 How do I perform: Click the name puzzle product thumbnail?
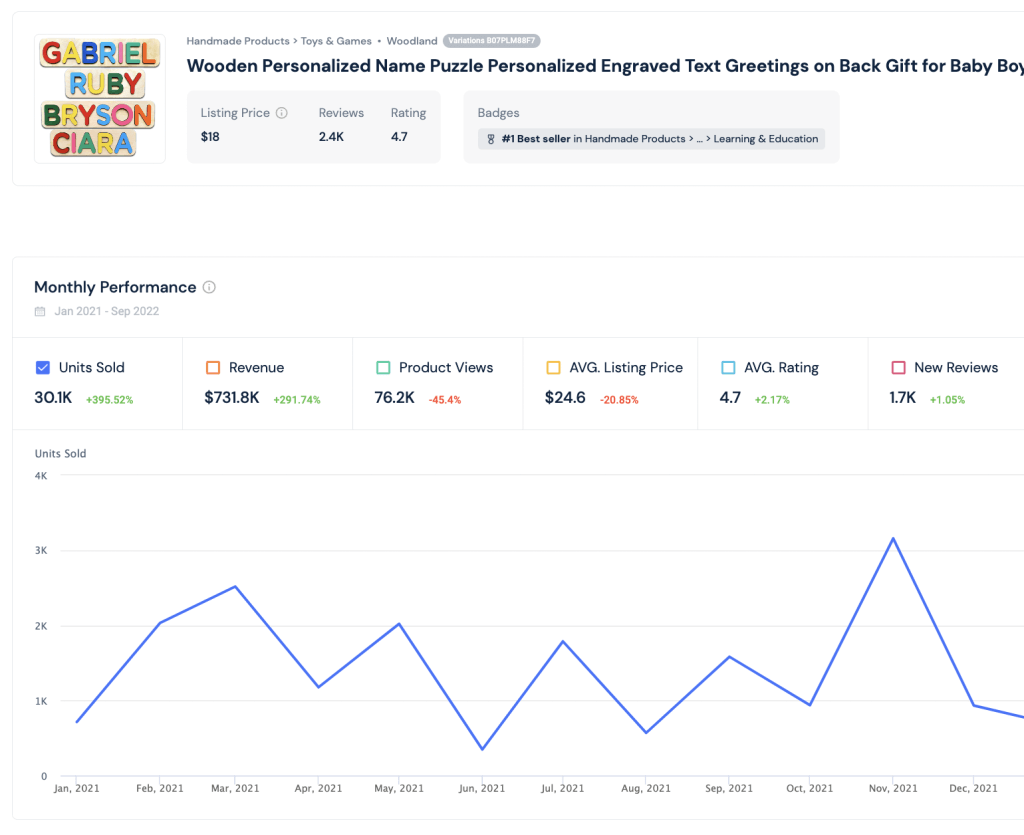click(x=100, y=99)
